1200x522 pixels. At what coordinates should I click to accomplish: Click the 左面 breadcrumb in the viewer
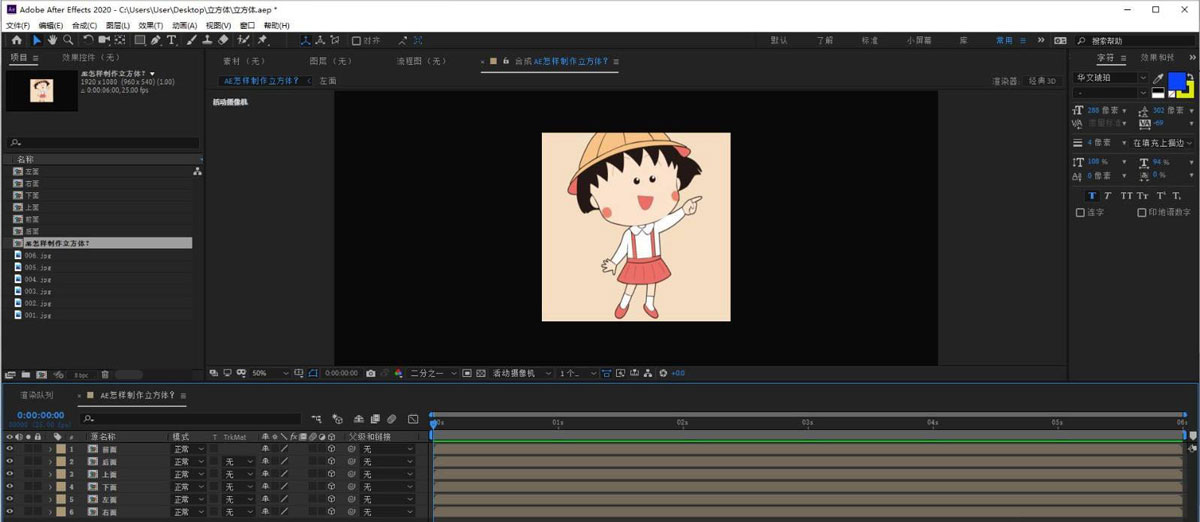click(328, 81)
